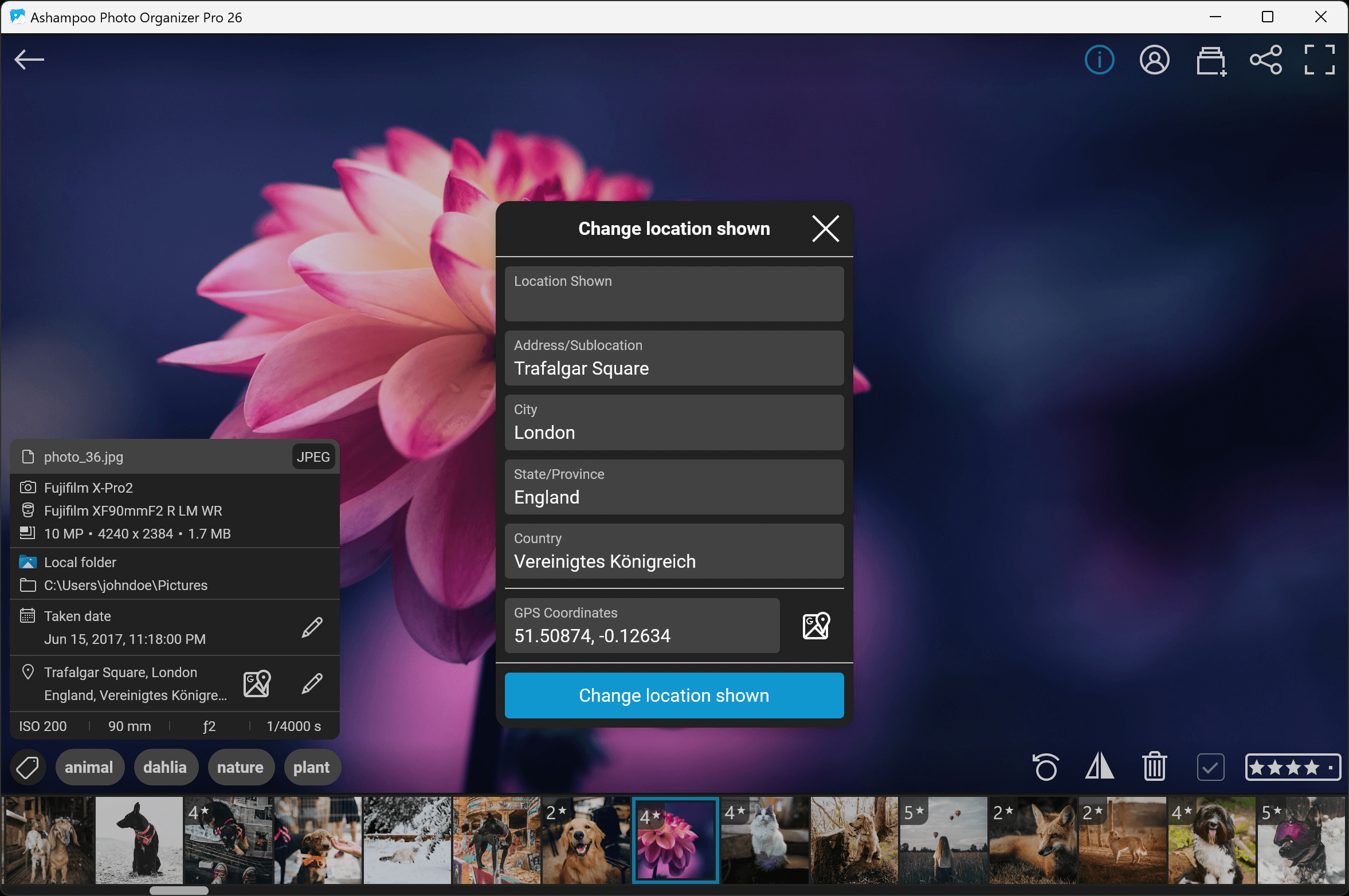This screenshot has height=896, width=1349.
Task: Delete the current photo
Action: click(x=1154, y=767)
